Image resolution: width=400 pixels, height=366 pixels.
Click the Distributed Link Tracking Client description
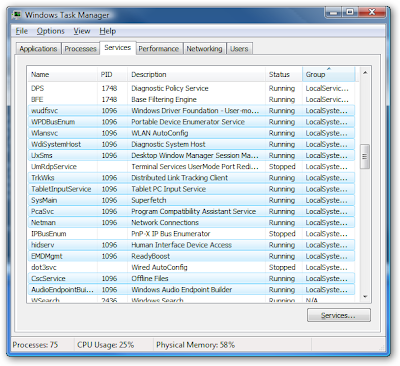point(179,178)
